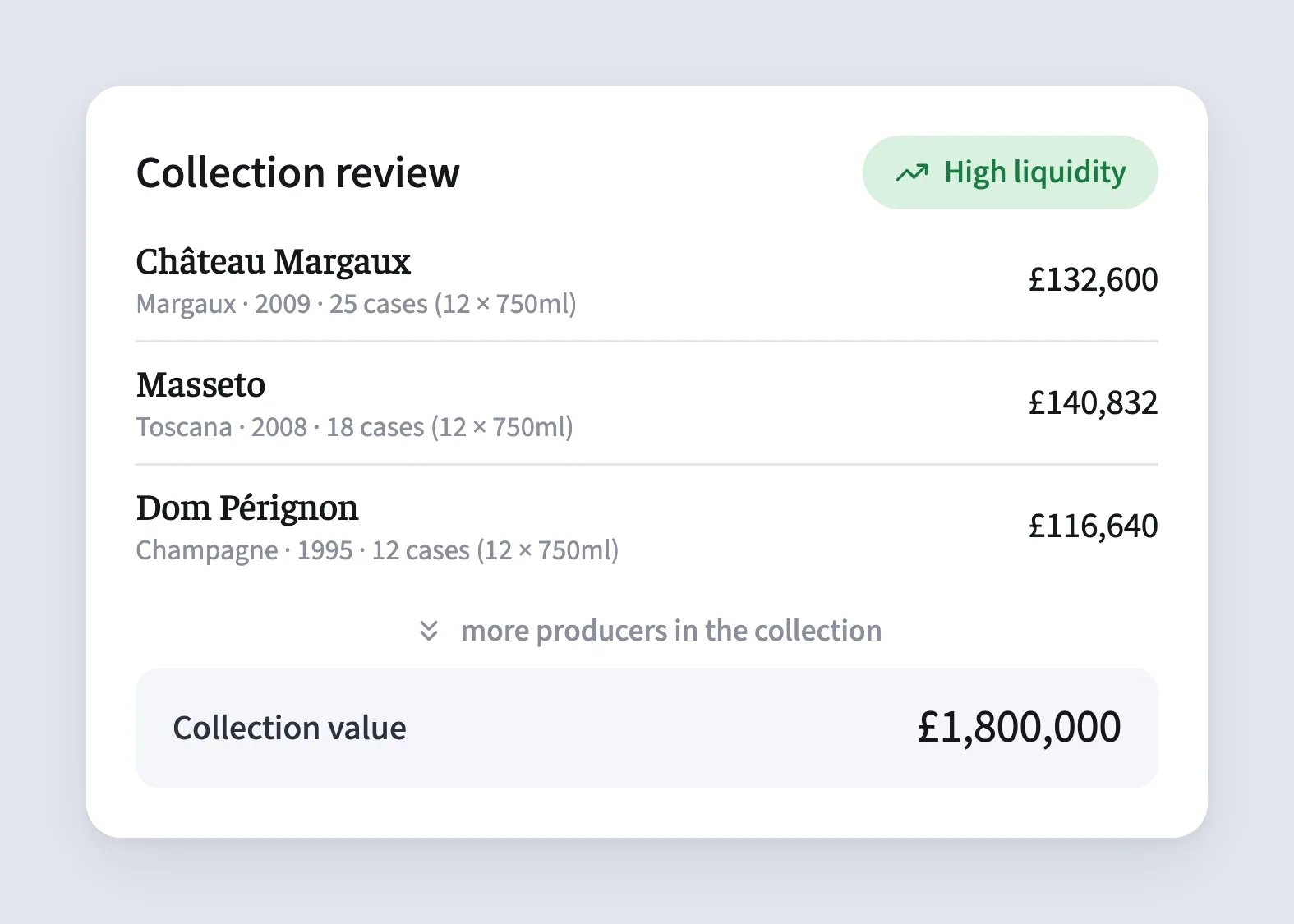The image size is (1294, 924).
Task: Click the Collection review heading
Action: (x=298, y=173)
